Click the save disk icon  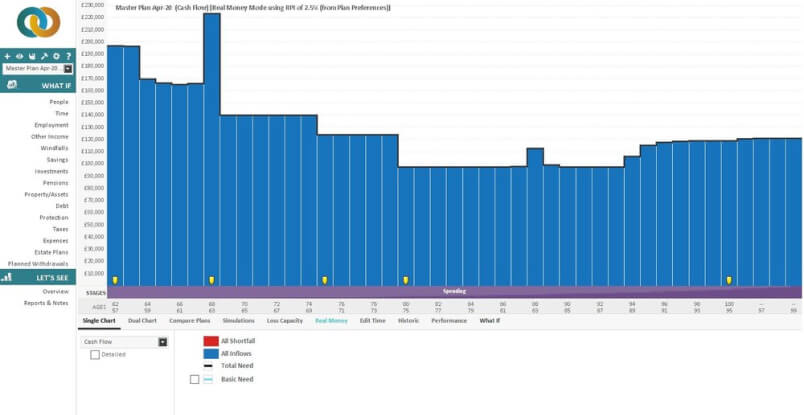[x=32, y=56]
